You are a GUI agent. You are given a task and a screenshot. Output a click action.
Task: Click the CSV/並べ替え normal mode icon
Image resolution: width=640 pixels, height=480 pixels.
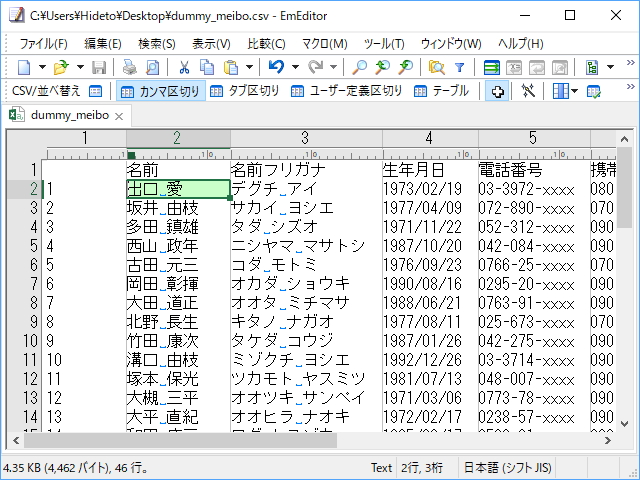(x=96, y=91)
